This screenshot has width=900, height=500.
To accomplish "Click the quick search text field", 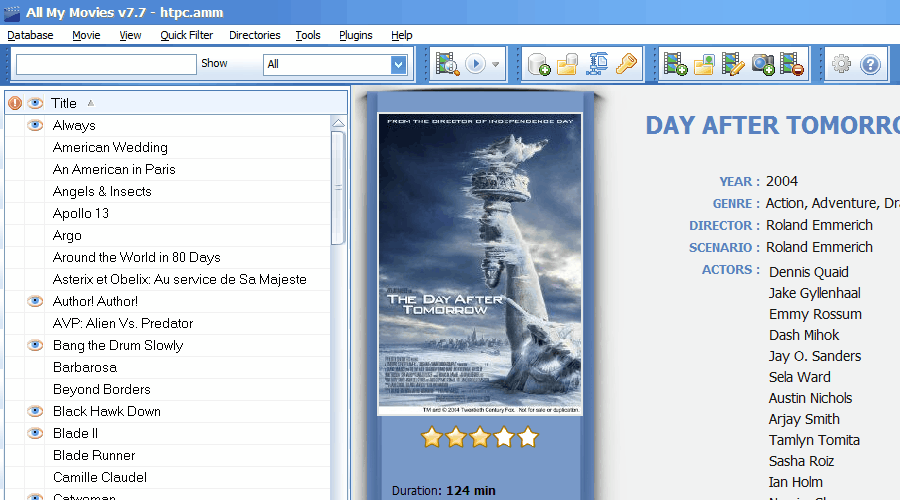I will pos(106,64).
